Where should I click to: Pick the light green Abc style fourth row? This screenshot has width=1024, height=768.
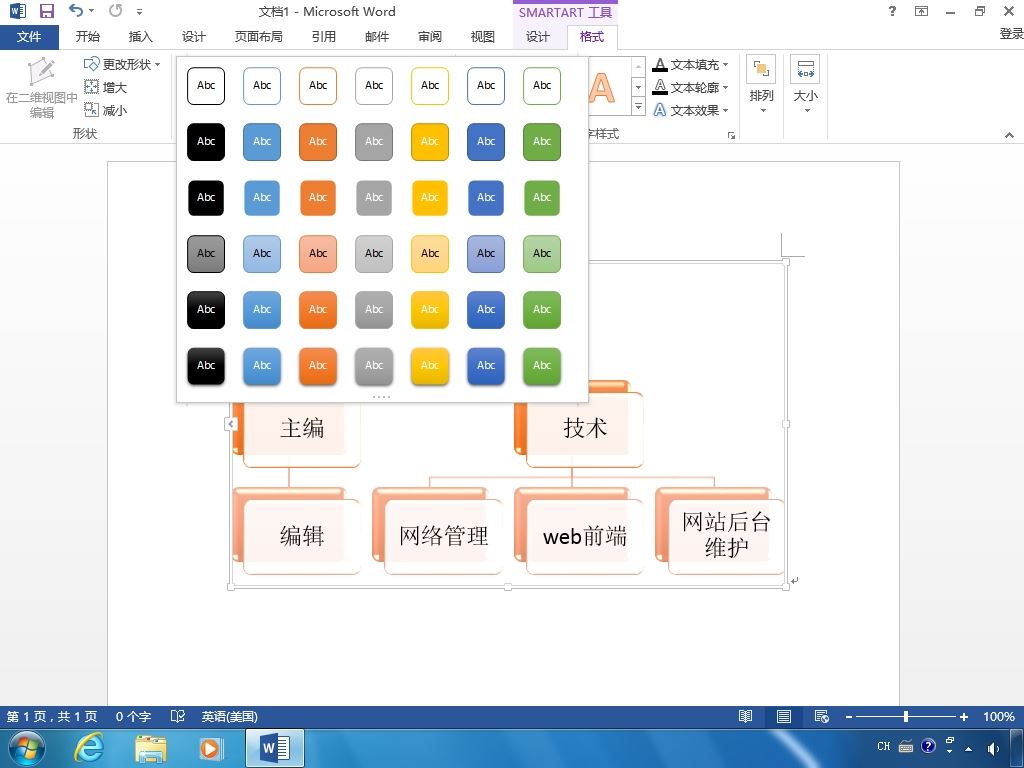pyautogui.click(x=542, y=253)
